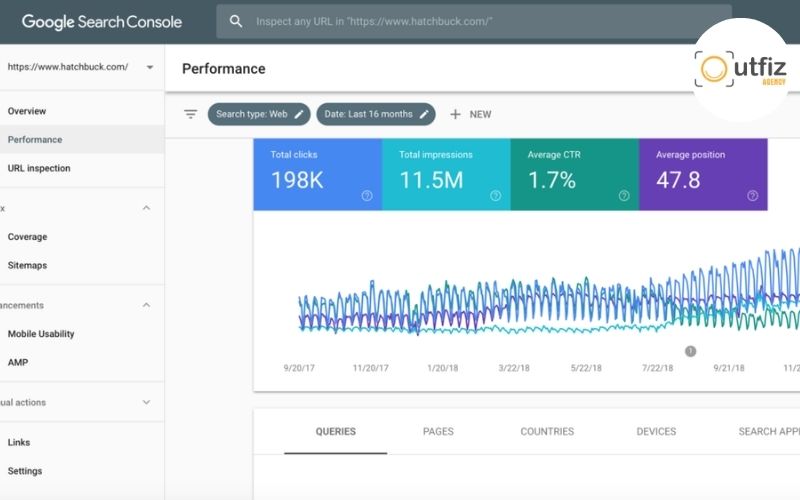Switch to the COUNTRIES tab
The width and height of the screenshot is (800, 500).
click(x=547, y=432)
